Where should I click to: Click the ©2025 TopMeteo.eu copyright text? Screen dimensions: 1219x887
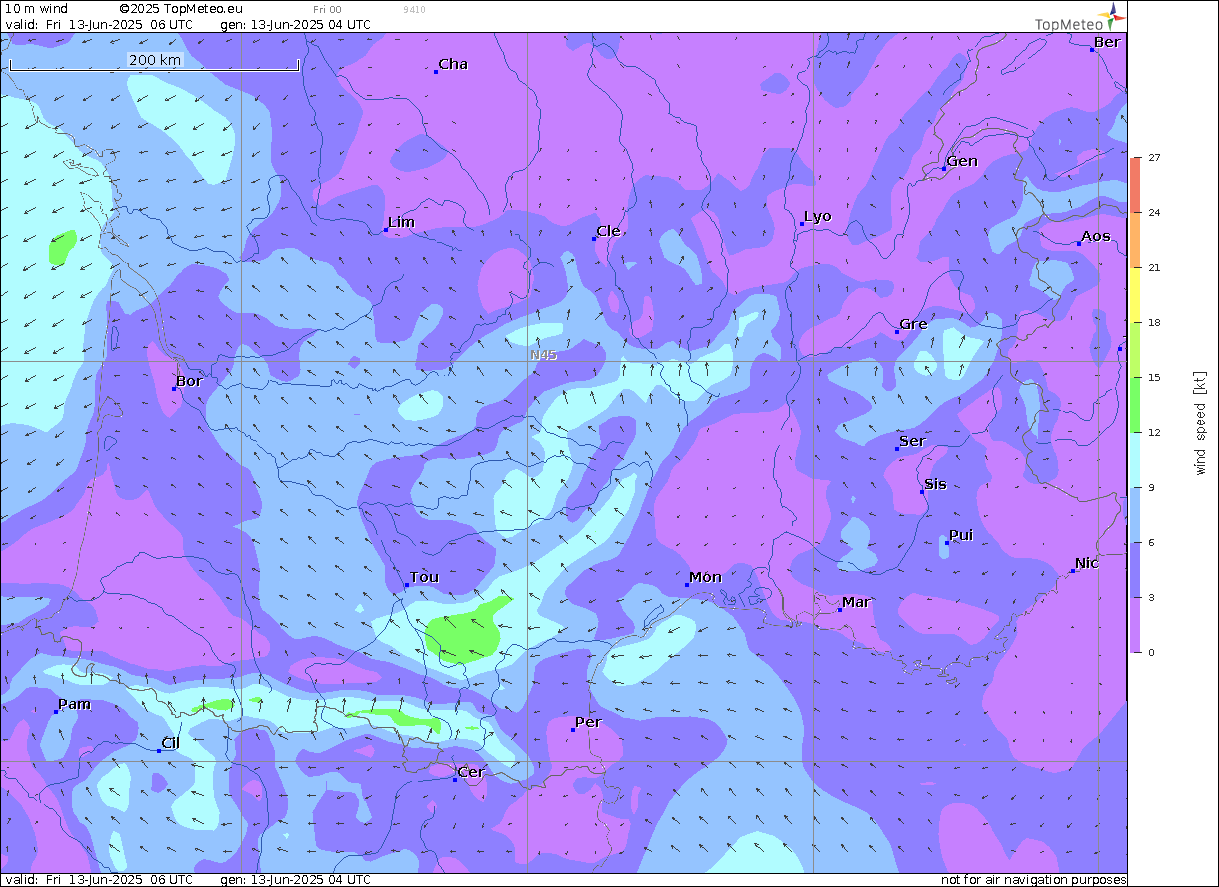click(181, 8)
